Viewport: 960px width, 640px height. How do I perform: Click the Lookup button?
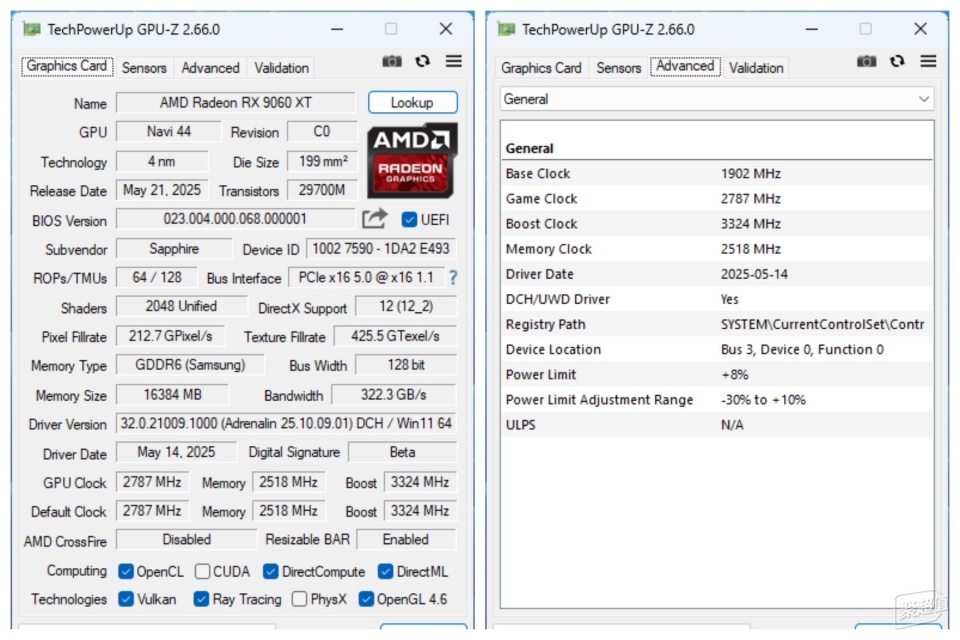[x=413, y=103]
